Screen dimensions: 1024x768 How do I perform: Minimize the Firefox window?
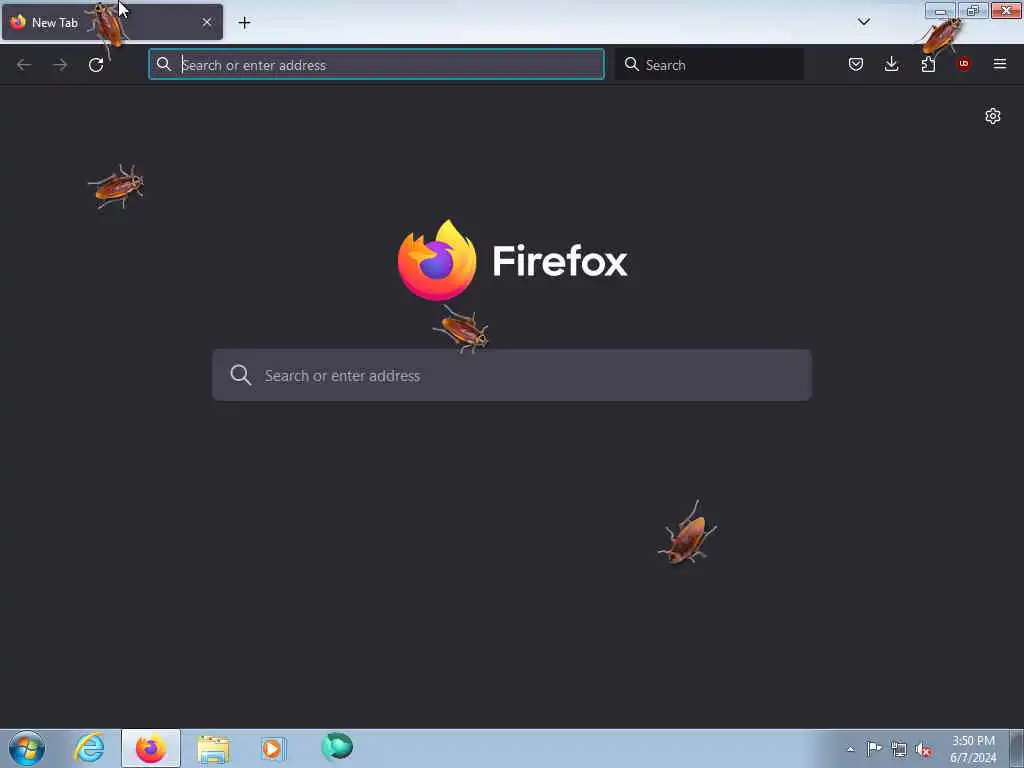click(940, 10)
